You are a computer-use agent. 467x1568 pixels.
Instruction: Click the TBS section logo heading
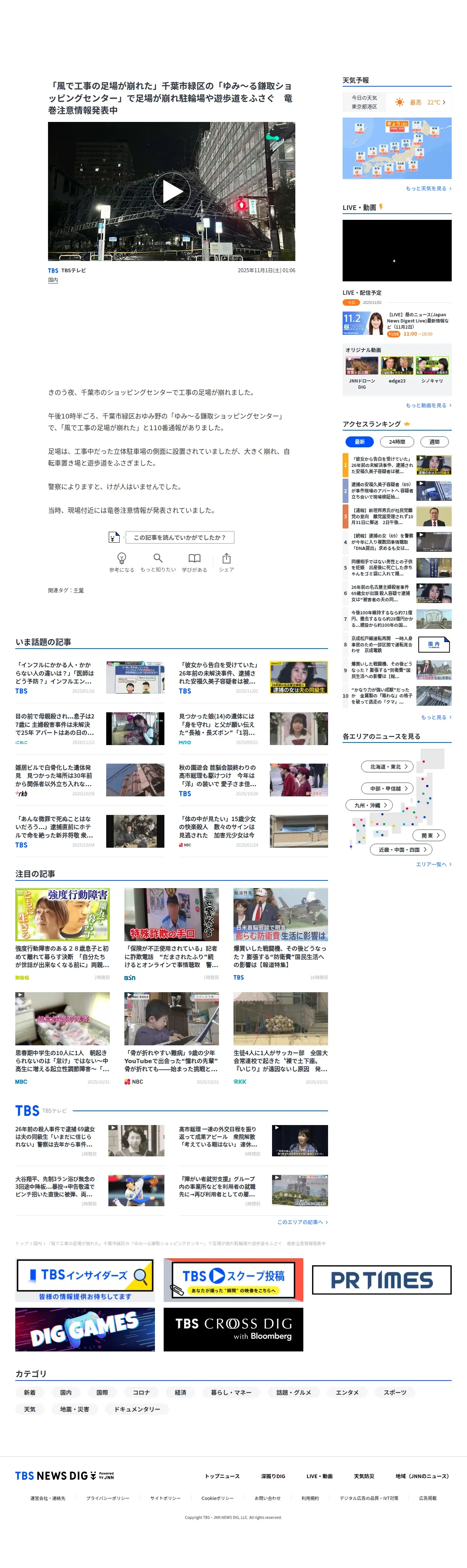click(x=27, y=1111)
